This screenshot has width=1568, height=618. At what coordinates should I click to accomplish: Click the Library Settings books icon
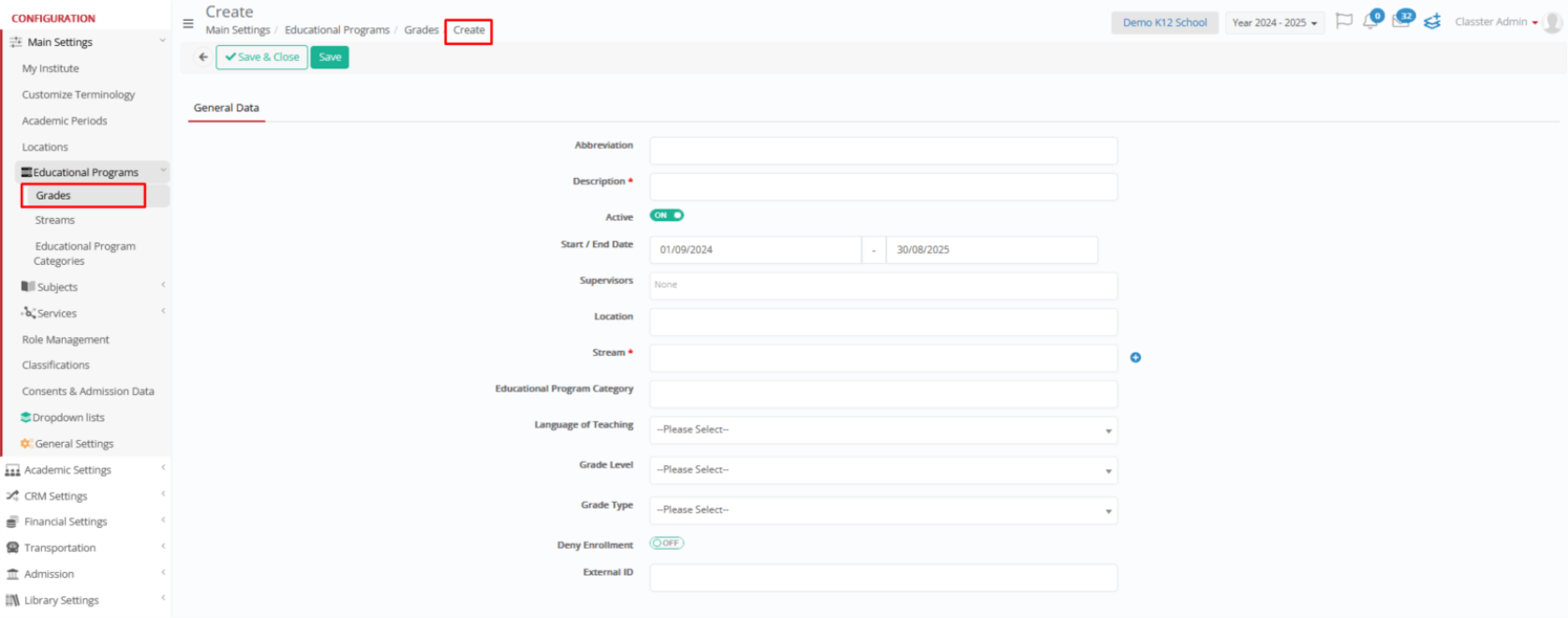click(x=13, y=600)
